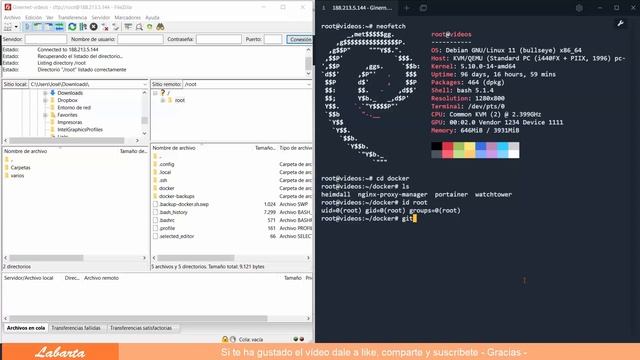The width and height of the screenshot is (640, 360).
Task: Disconnect from the current server
Action: (x=105, y=27)
